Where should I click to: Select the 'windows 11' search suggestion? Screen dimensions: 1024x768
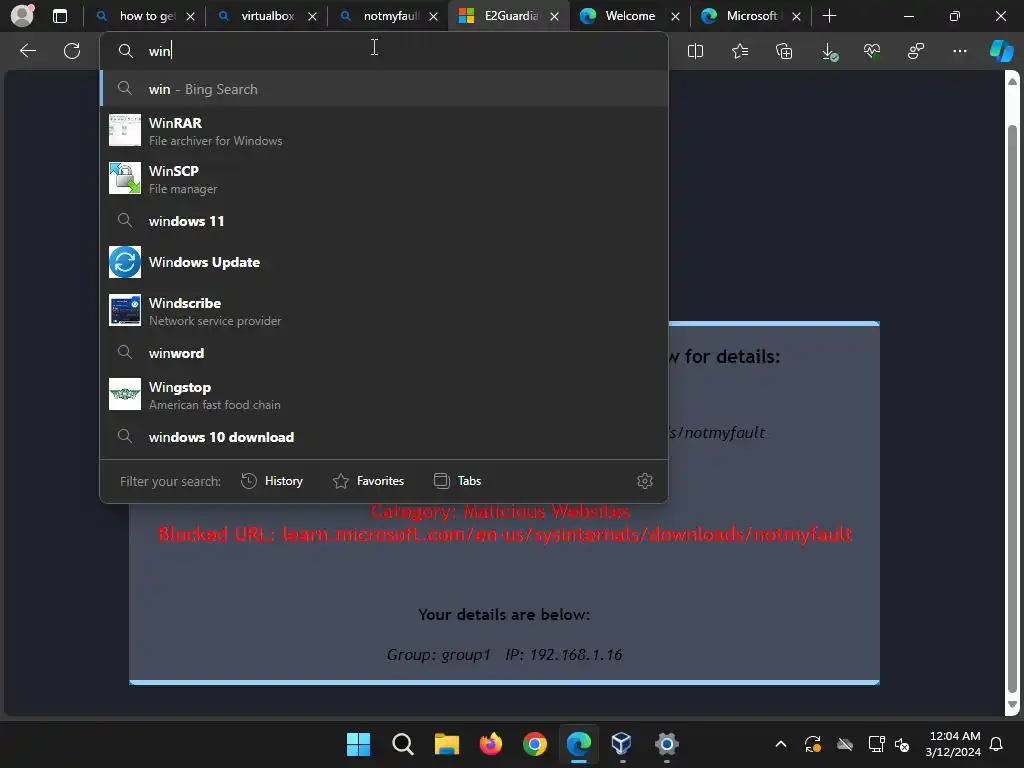(384, 221)
